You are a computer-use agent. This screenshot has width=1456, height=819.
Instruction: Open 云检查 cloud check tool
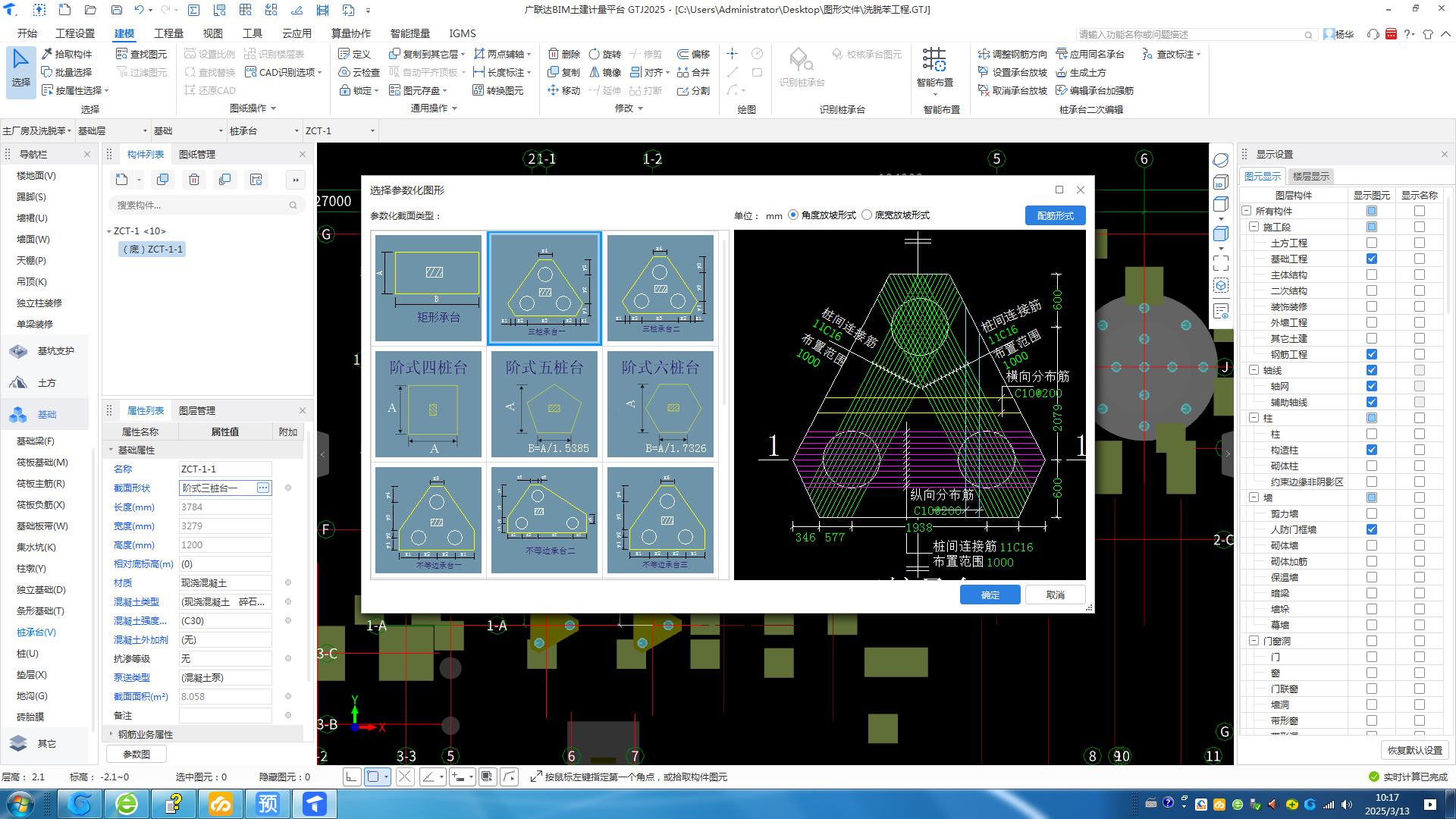(359, 72)
